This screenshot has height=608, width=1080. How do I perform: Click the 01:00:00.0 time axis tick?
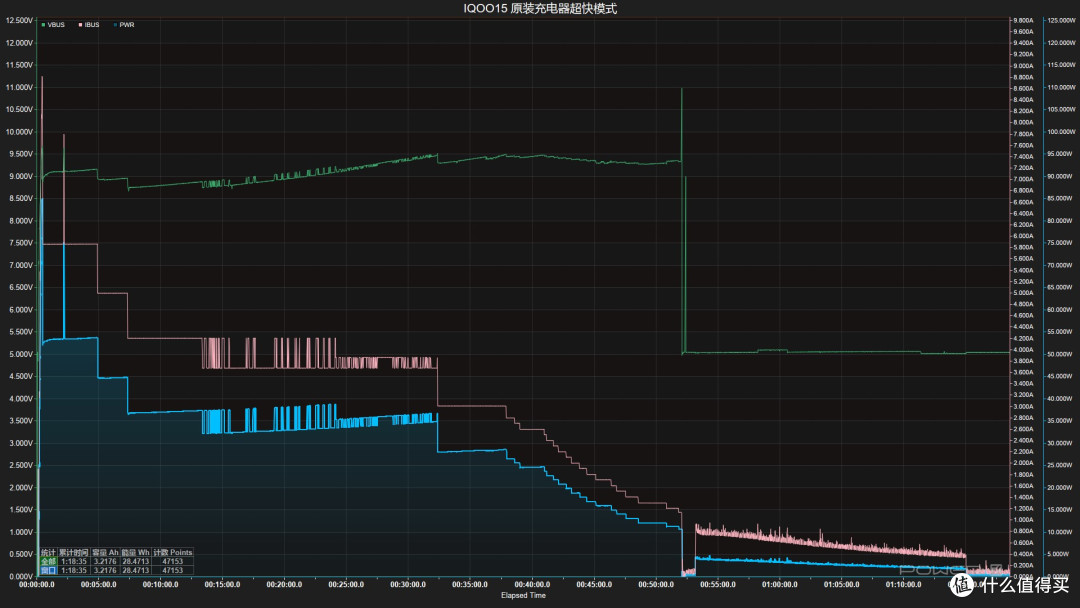[780, 585]
